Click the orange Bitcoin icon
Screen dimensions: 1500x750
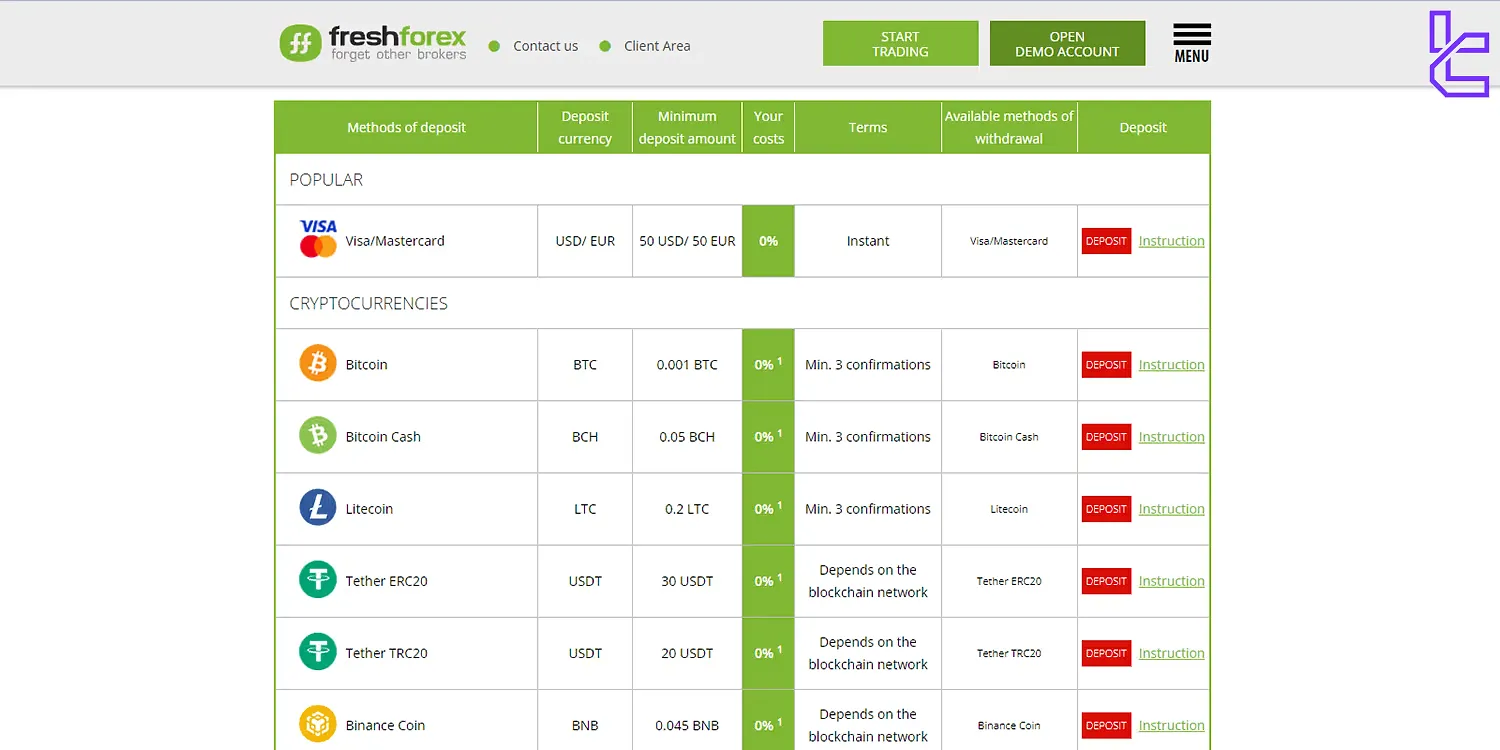click(318, 364)
